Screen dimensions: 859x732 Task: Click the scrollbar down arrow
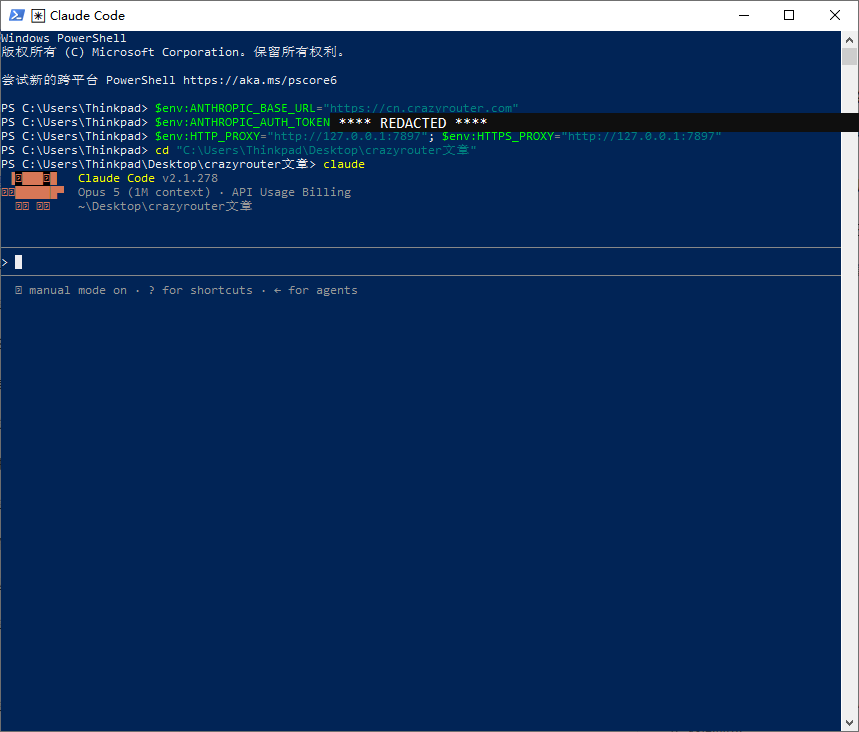click(x=849, y=723)
